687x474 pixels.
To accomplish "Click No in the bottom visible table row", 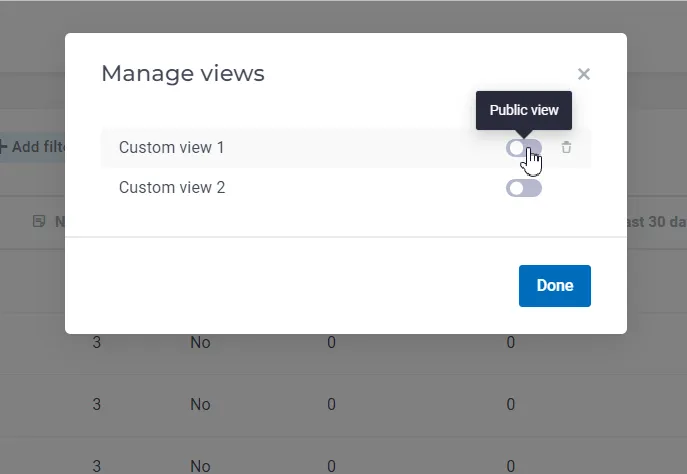I will click(x=200, y=466).
